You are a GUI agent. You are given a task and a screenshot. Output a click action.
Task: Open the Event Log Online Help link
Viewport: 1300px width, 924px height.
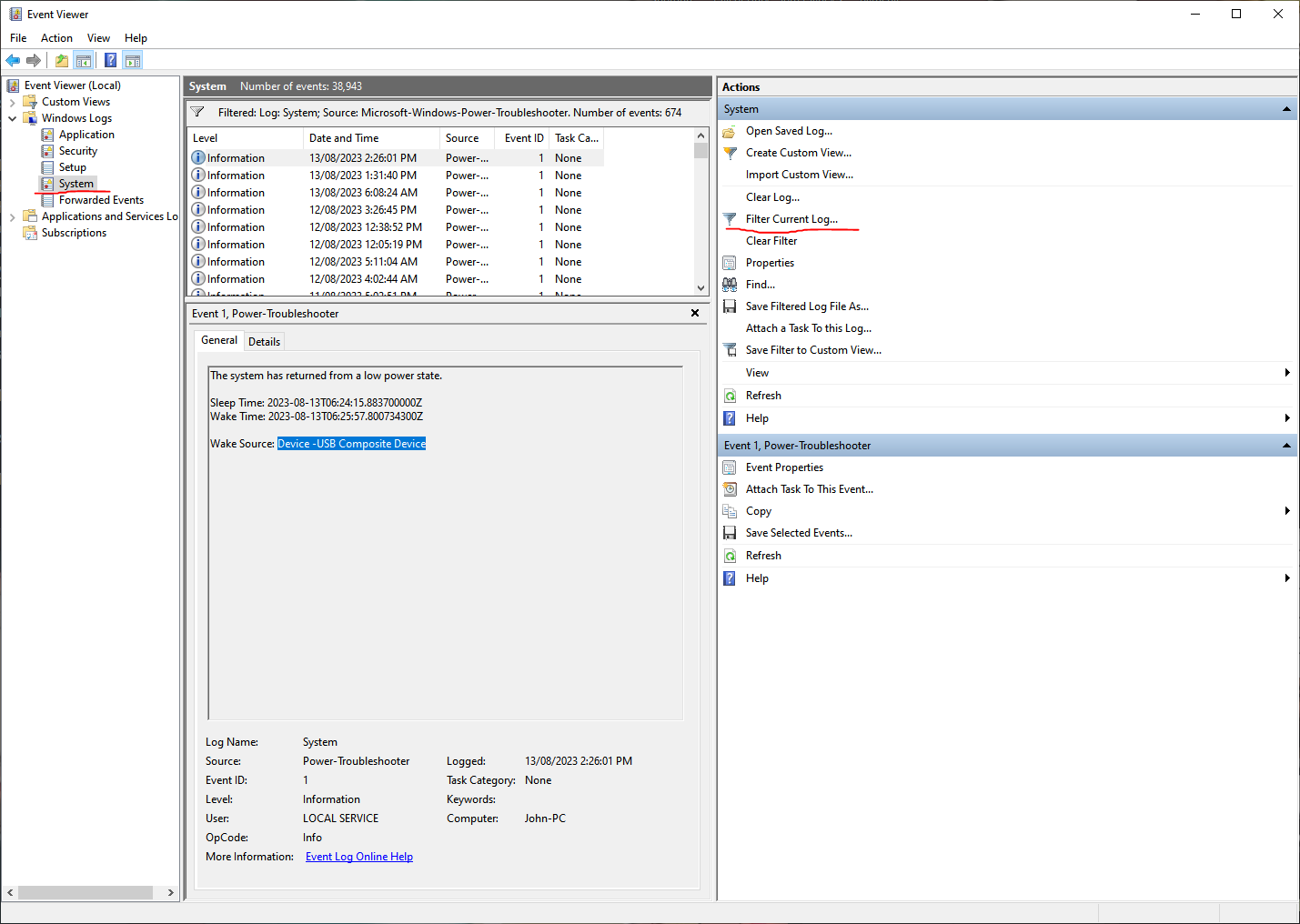359,857
